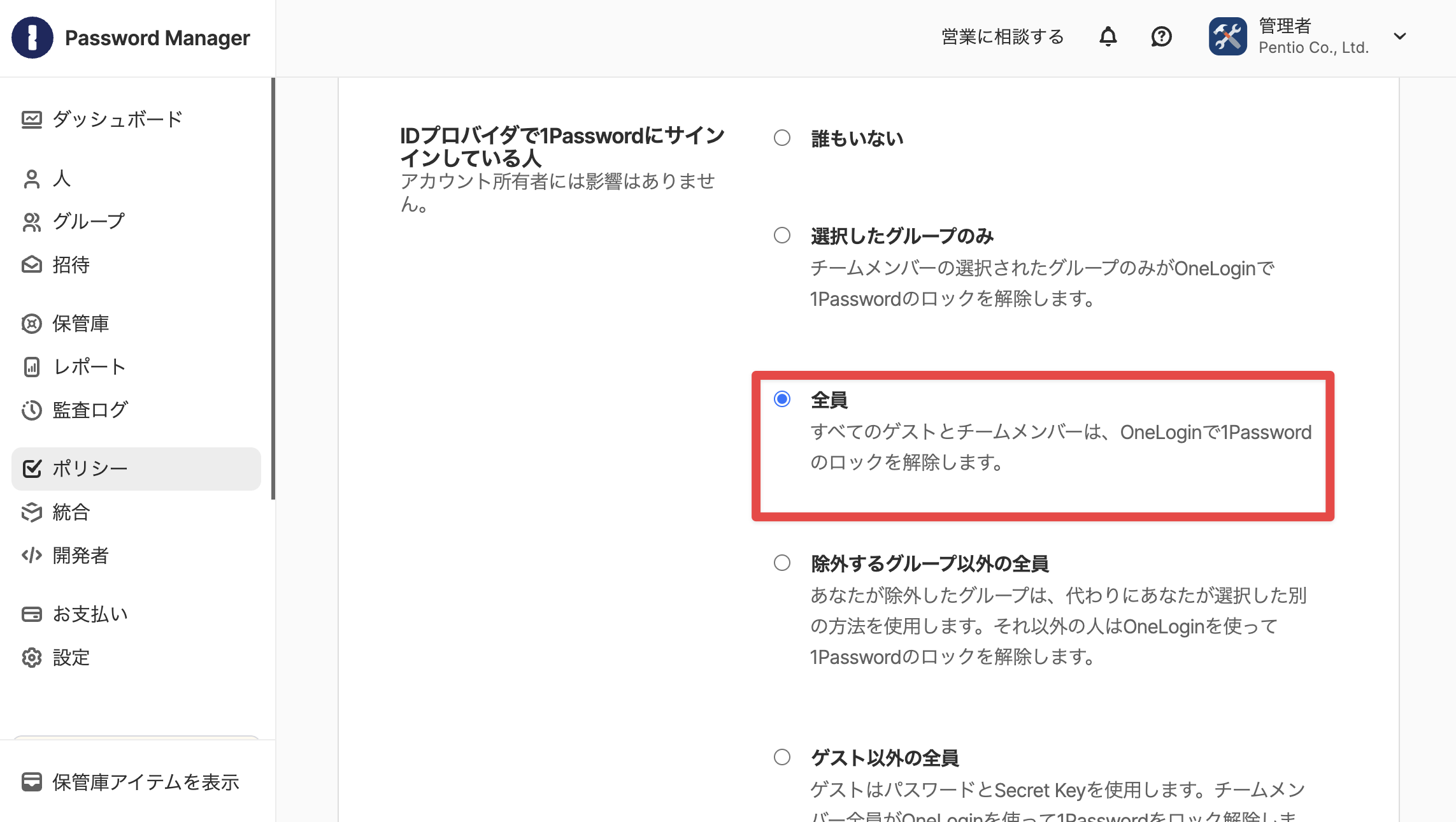Click the ゲスト以外の全員 label
The height and width of the screenshot is (822, 1456).
885,758
